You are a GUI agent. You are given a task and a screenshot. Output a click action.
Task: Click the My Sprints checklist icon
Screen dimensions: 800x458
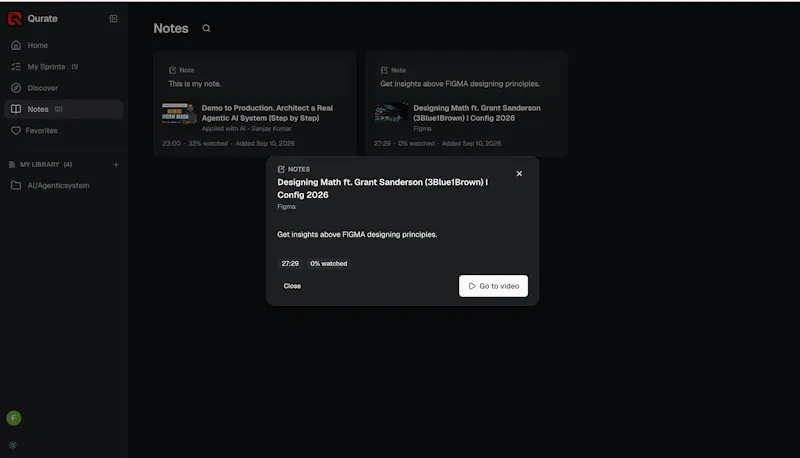pyautogui.click(x=16, y=67)
